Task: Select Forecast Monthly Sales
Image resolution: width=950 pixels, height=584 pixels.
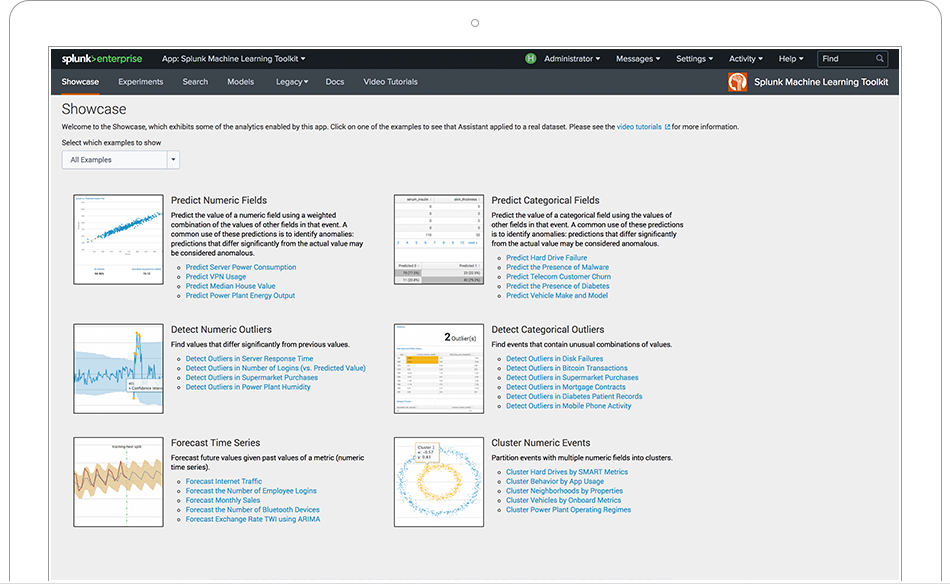Action: (221, 500)
